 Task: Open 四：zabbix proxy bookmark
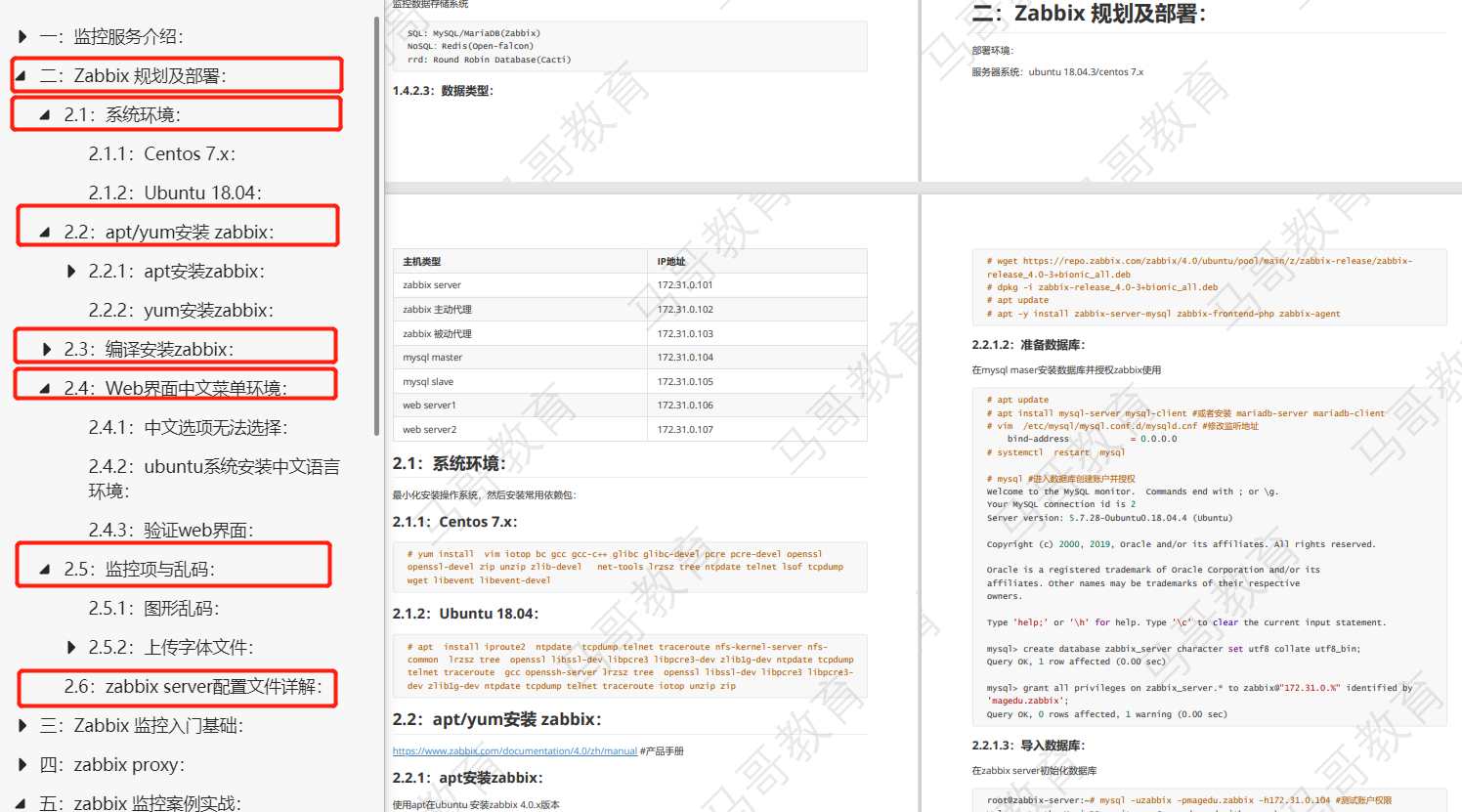coord(112,765)
